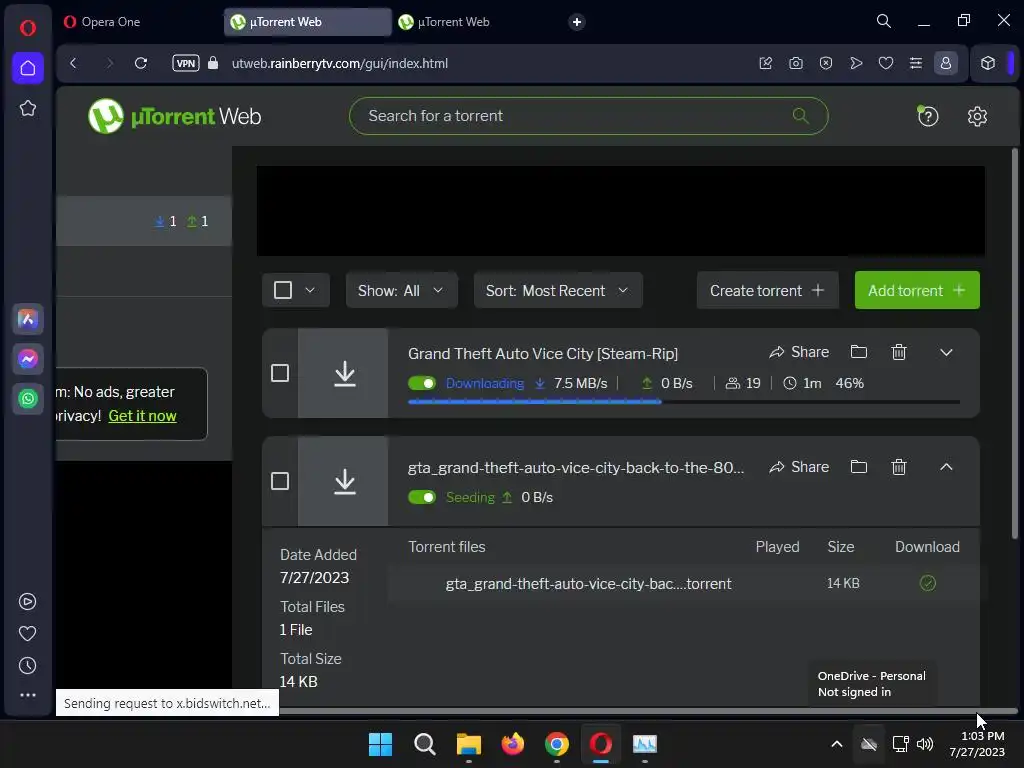Turn off the seeding torrent toggle

point(422,498)
